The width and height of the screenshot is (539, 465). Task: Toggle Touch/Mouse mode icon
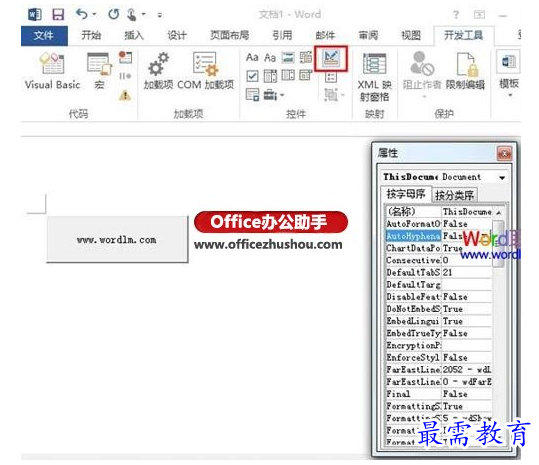point(132,14)
